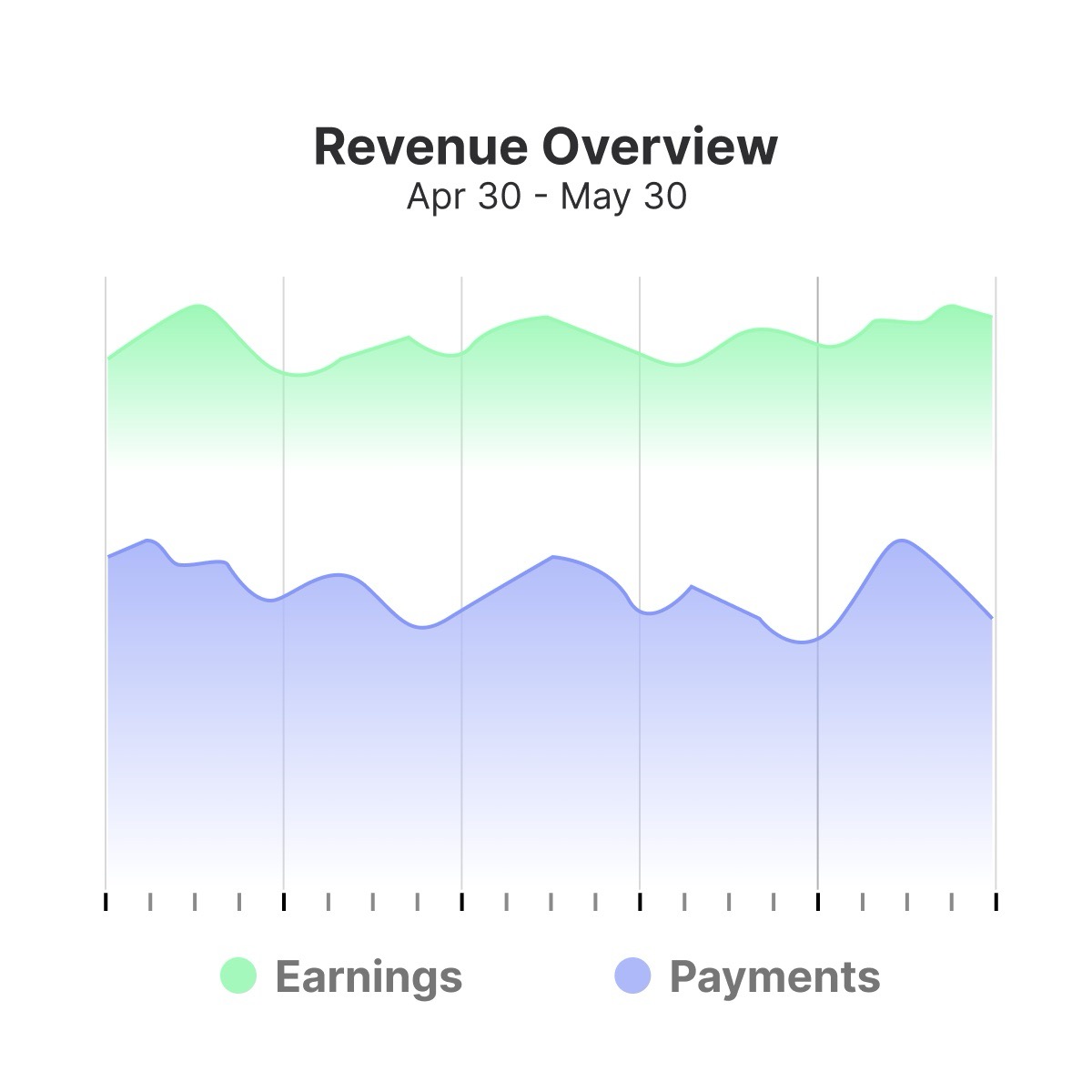Toggle the Earnings series legend label
Screen dimensions: 1092x1092
[x=369, y=976]
